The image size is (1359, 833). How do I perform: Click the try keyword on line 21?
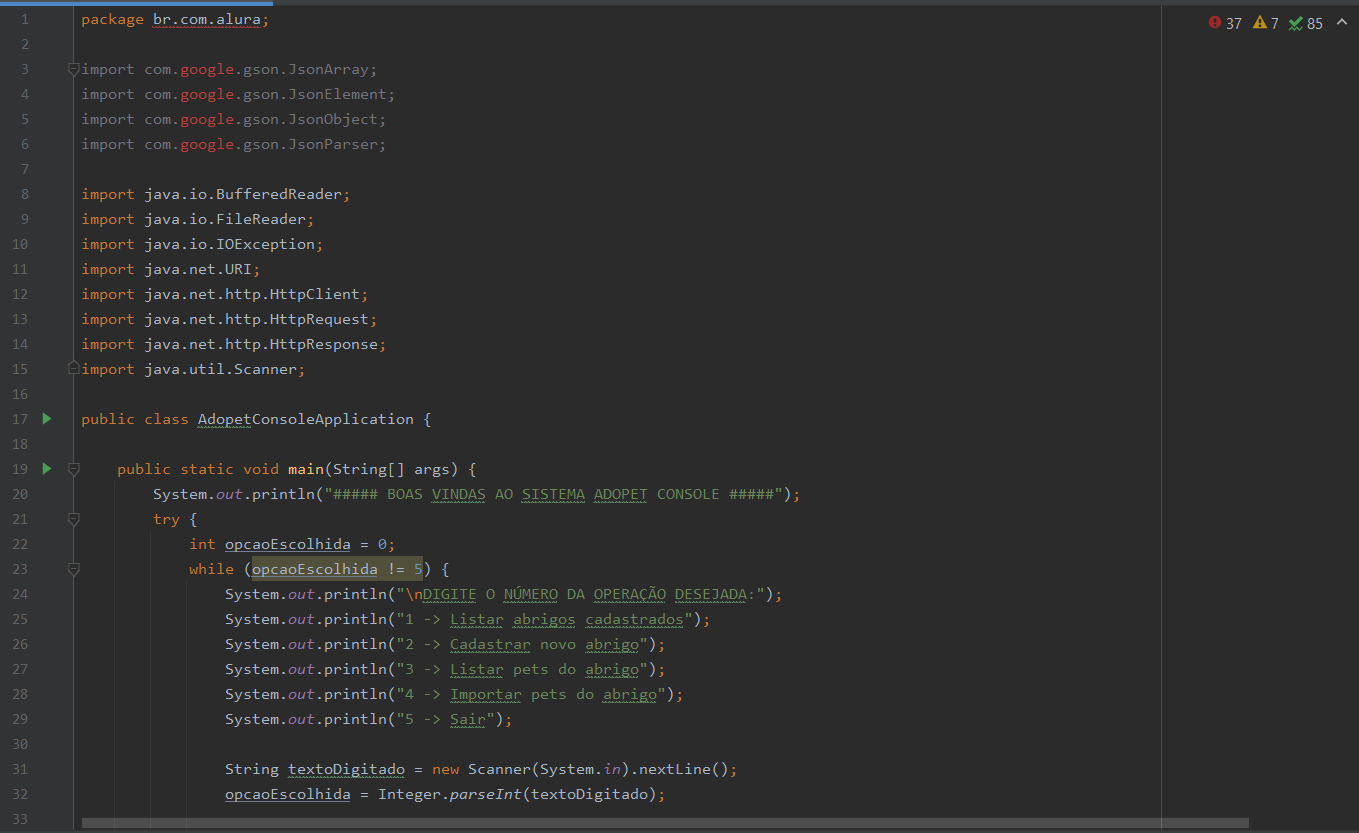tap(166, 519)
